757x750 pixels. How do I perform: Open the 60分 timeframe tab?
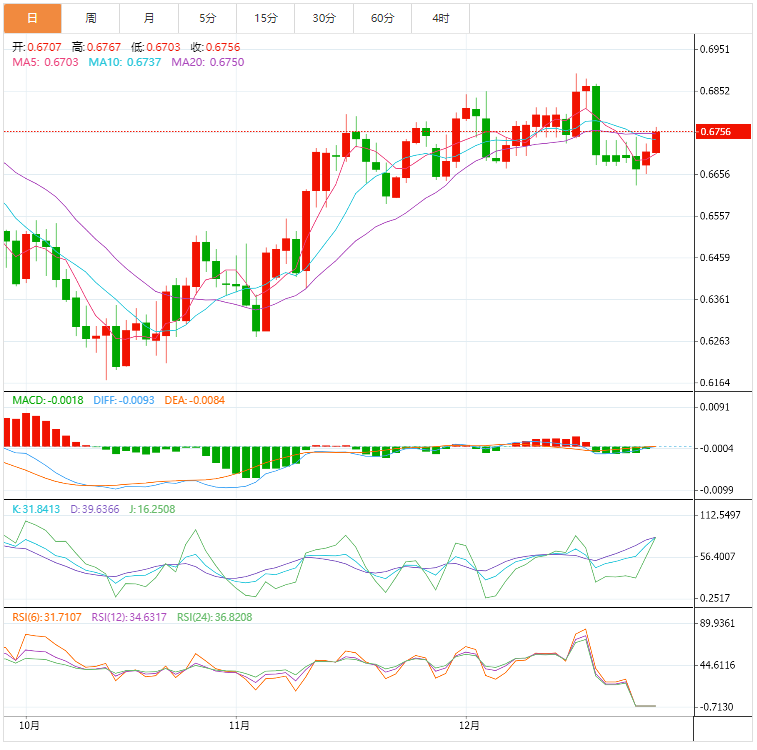tap(382, 18)
